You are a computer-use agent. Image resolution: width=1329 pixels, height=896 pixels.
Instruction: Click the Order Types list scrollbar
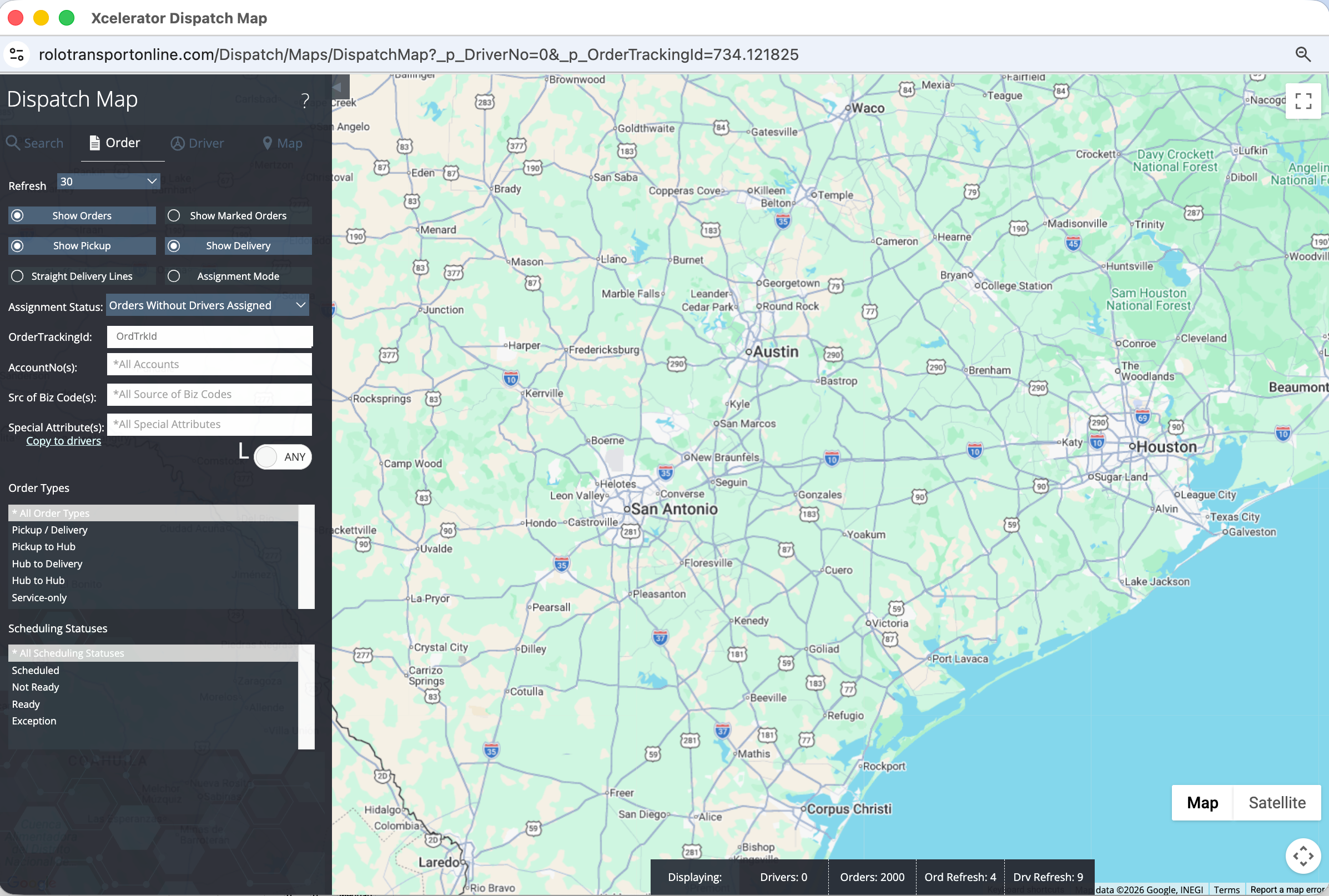pyautogui.click(x=306, y=557)
